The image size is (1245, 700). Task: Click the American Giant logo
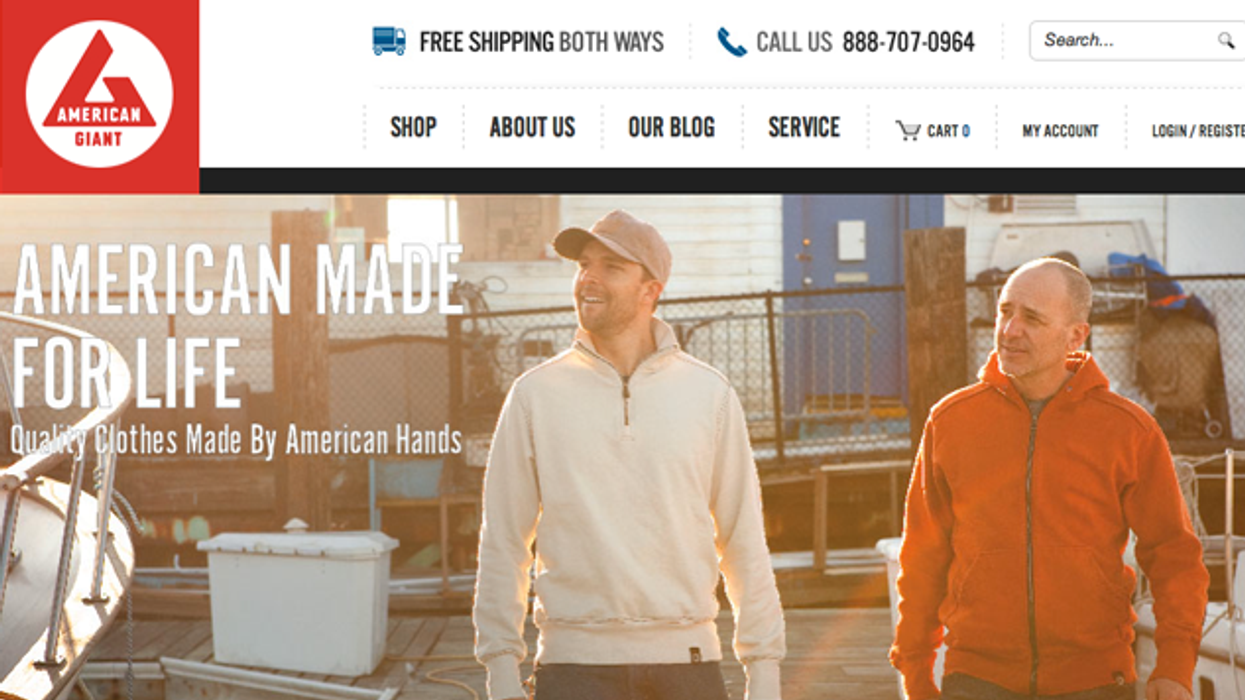(x=99, y=97)
